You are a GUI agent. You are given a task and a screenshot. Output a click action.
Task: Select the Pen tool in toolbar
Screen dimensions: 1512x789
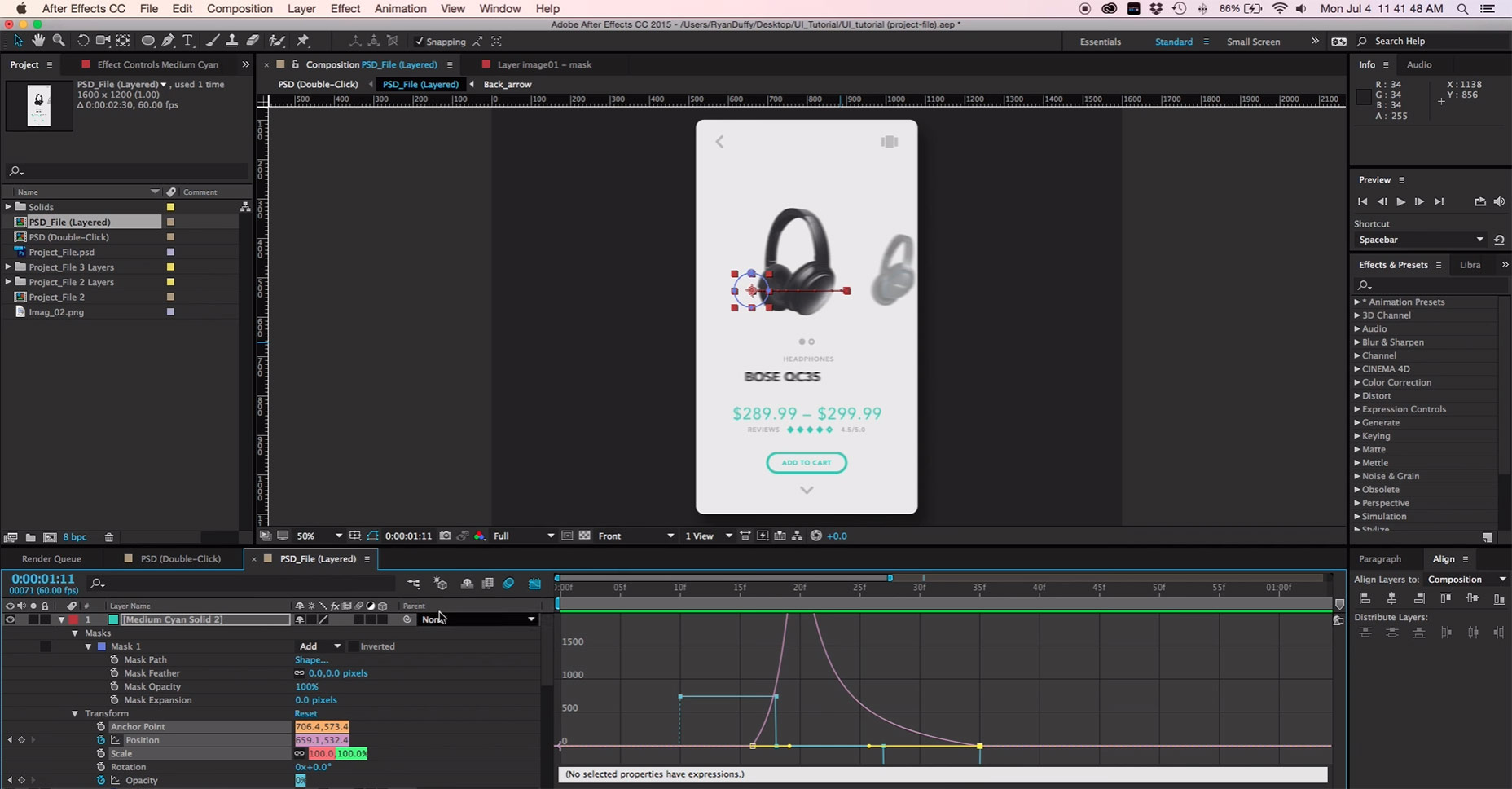[x=169, y=41]
